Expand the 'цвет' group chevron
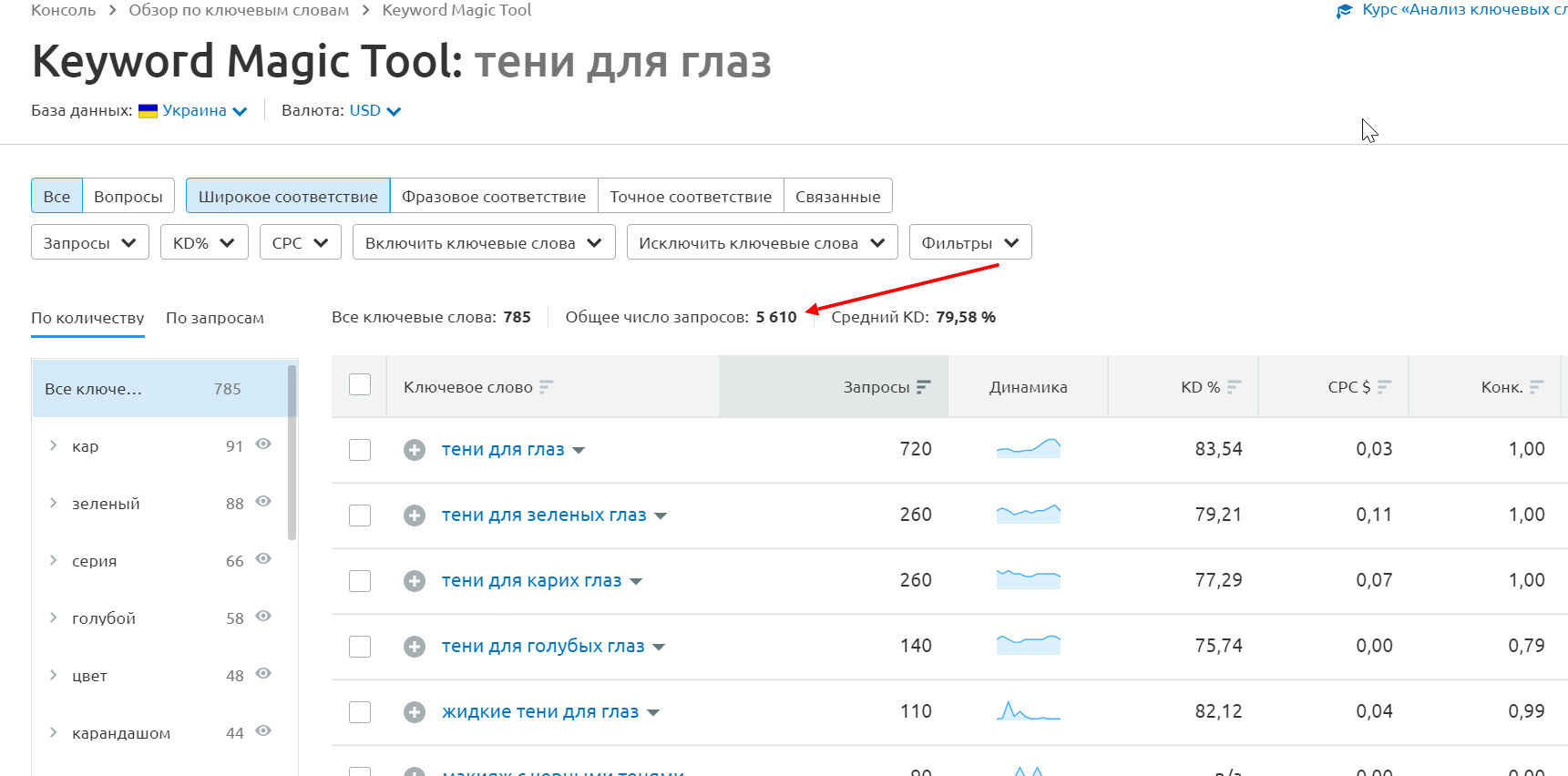The height and width of the screenshot is (776, 1568). point(53,675)
